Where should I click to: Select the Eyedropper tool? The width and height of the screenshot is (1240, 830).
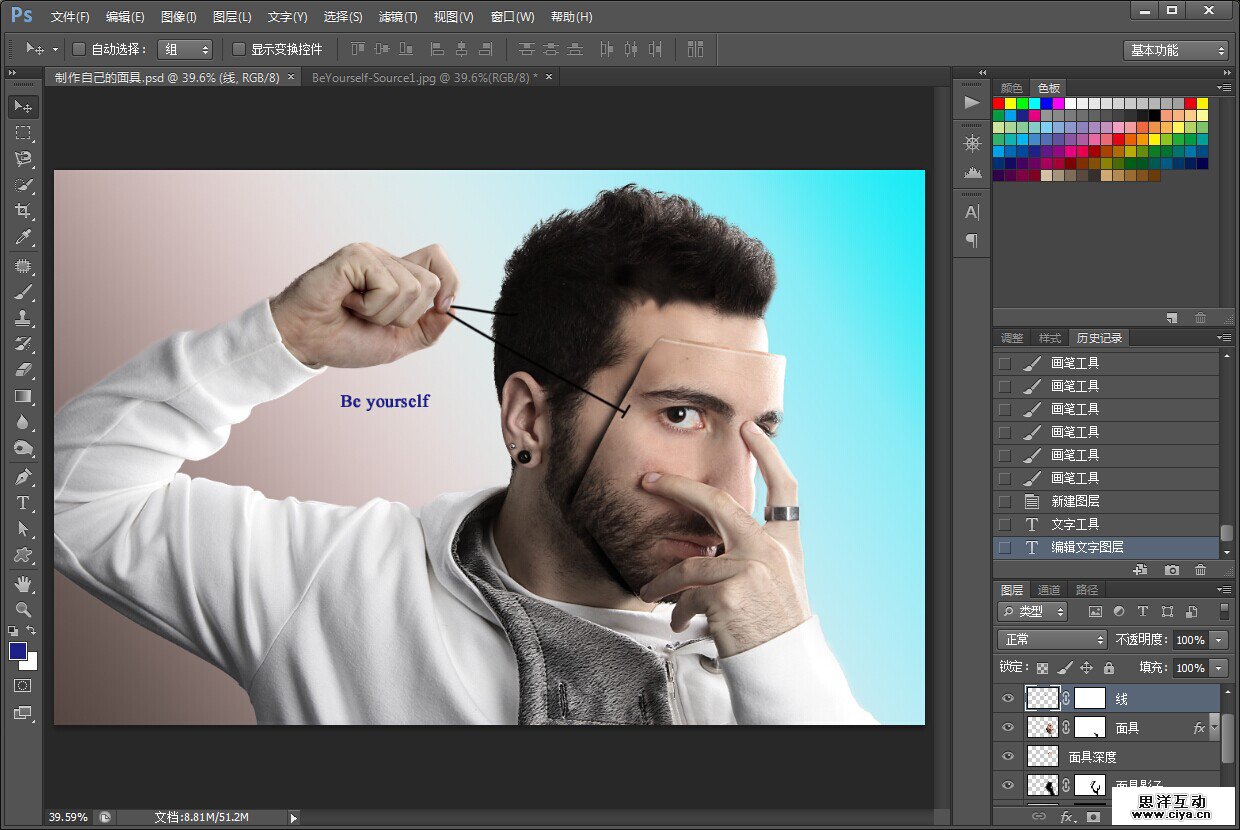(23, 238)
